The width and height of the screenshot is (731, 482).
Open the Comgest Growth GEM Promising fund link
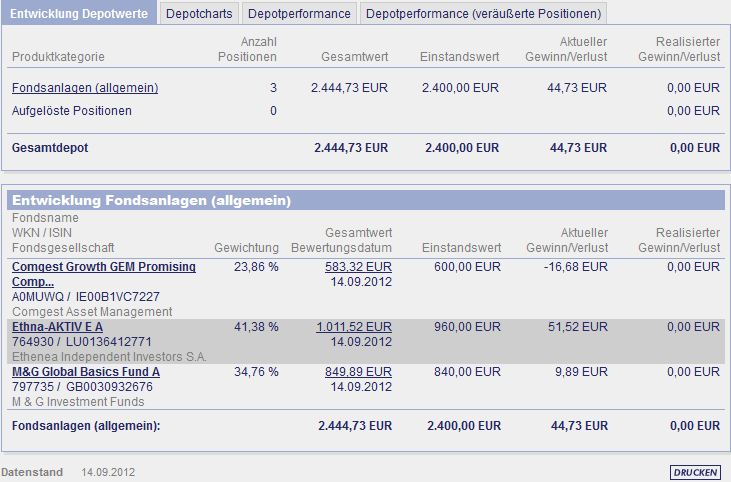pos(103,267)
